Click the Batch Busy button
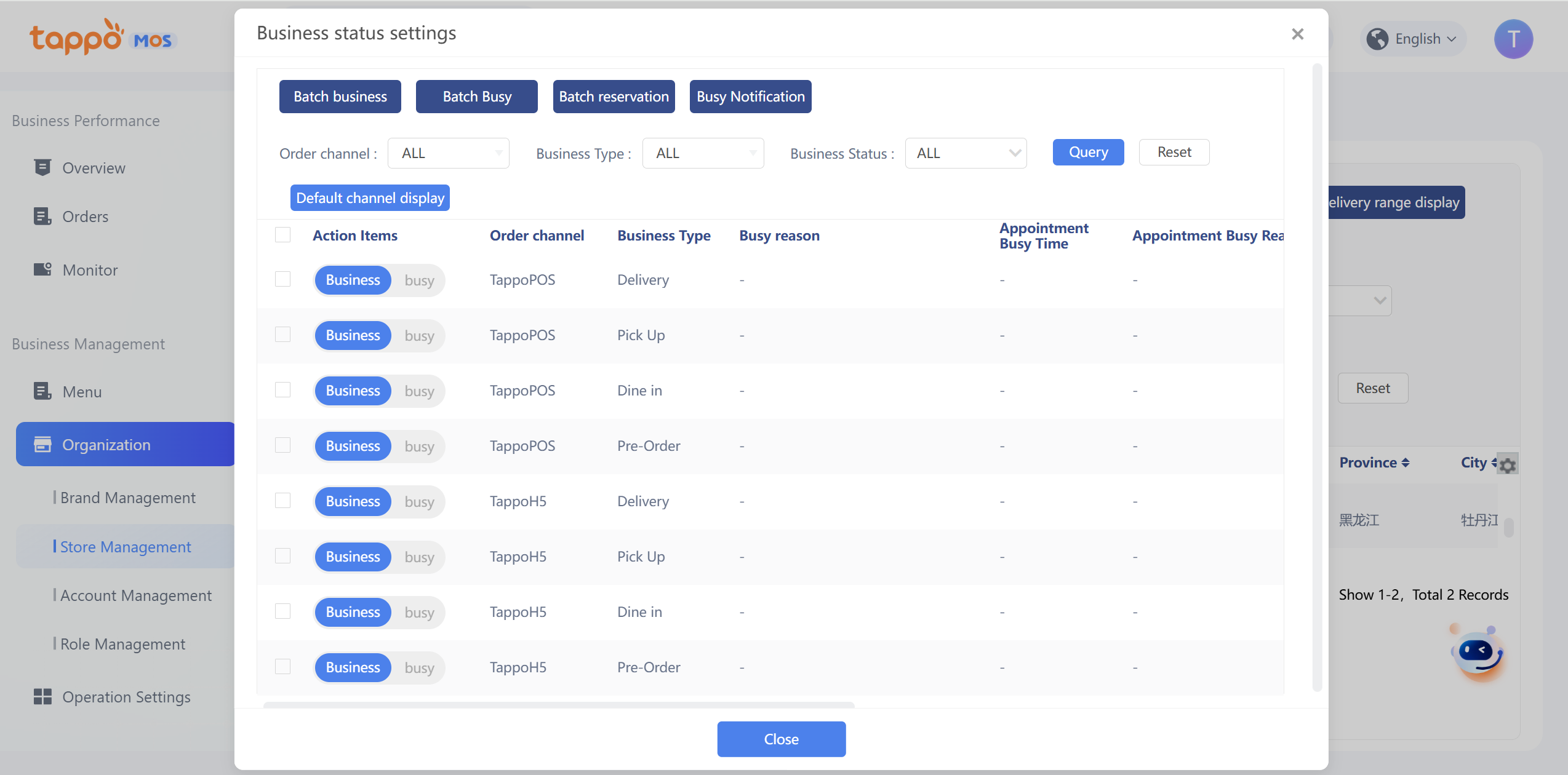This screenshot has height=775, width=1568. [476, 97]
